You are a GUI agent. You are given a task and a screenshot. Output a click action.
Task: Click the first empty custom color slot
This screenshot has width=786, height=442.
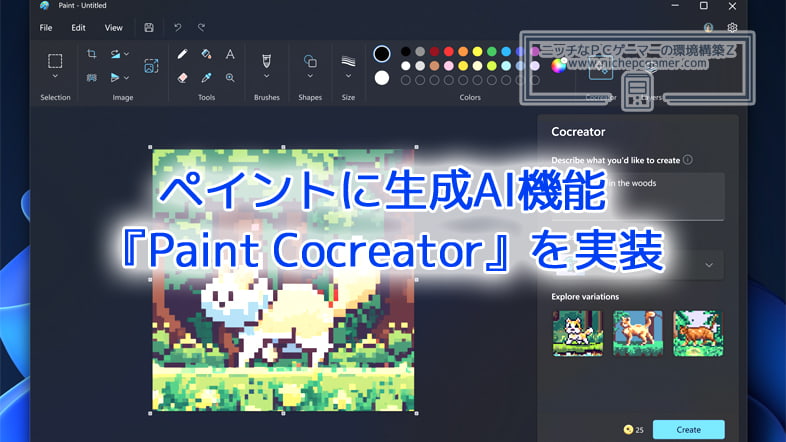point(406,80)
